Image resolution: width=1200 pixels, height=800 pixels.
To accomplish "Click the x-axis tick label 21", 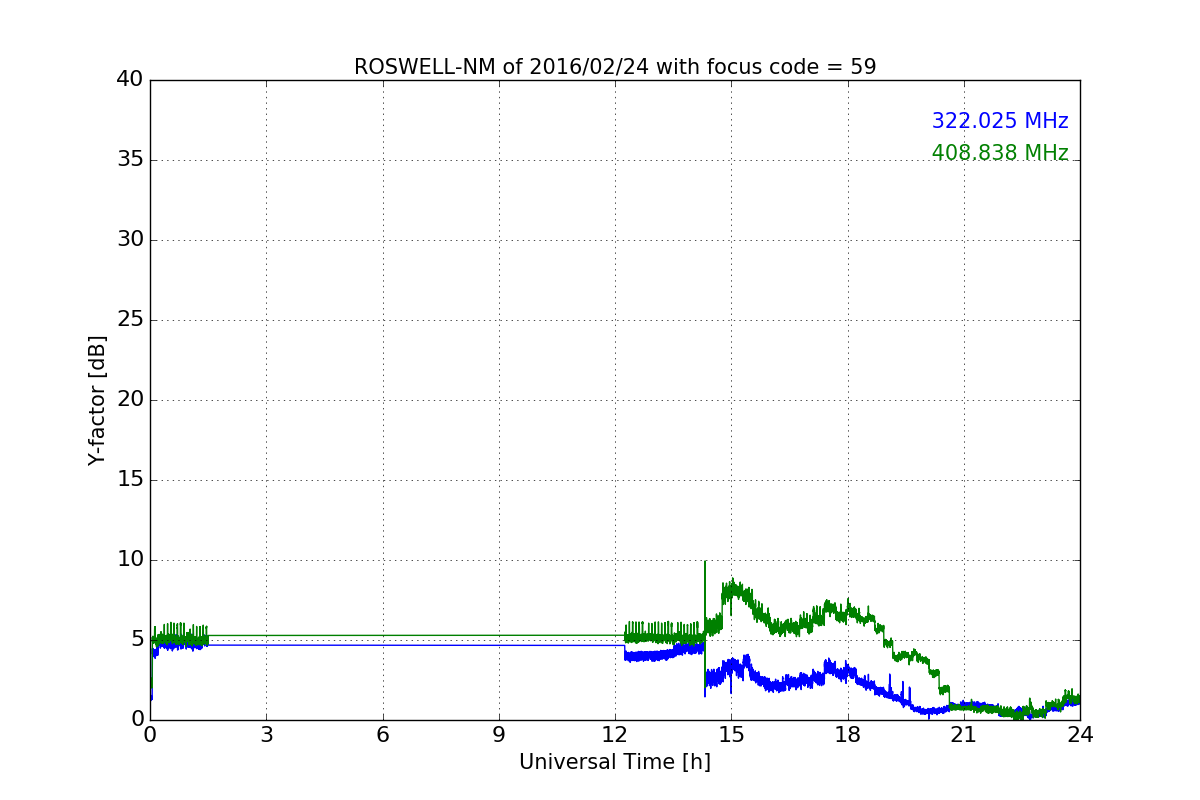I will (x=964, y=734).
